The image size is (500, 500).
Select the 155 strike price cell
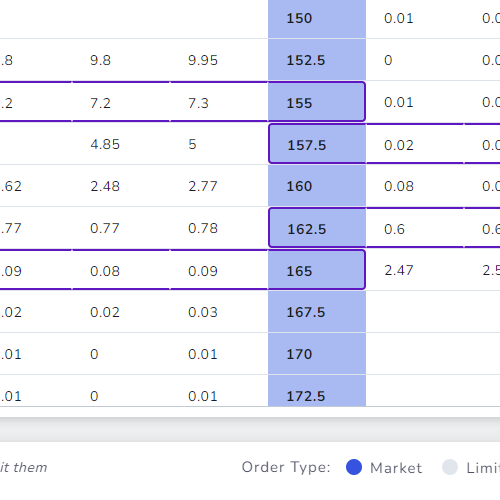(x=317, y=102)
